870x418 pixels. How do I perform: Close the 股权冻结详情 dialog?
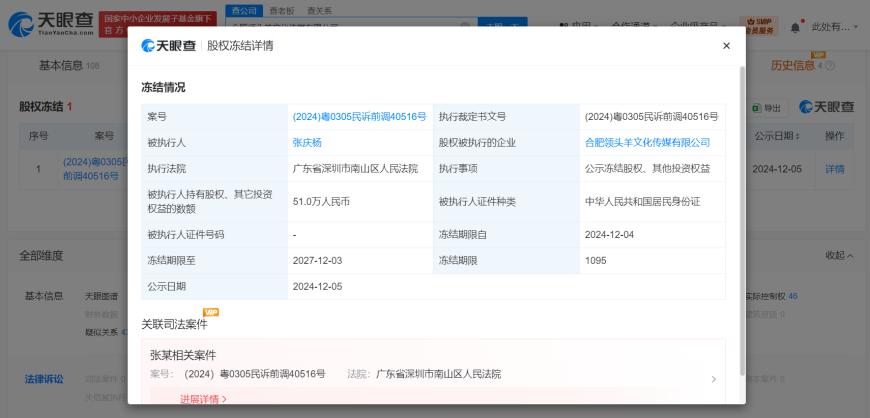click(x=726, y=46)
